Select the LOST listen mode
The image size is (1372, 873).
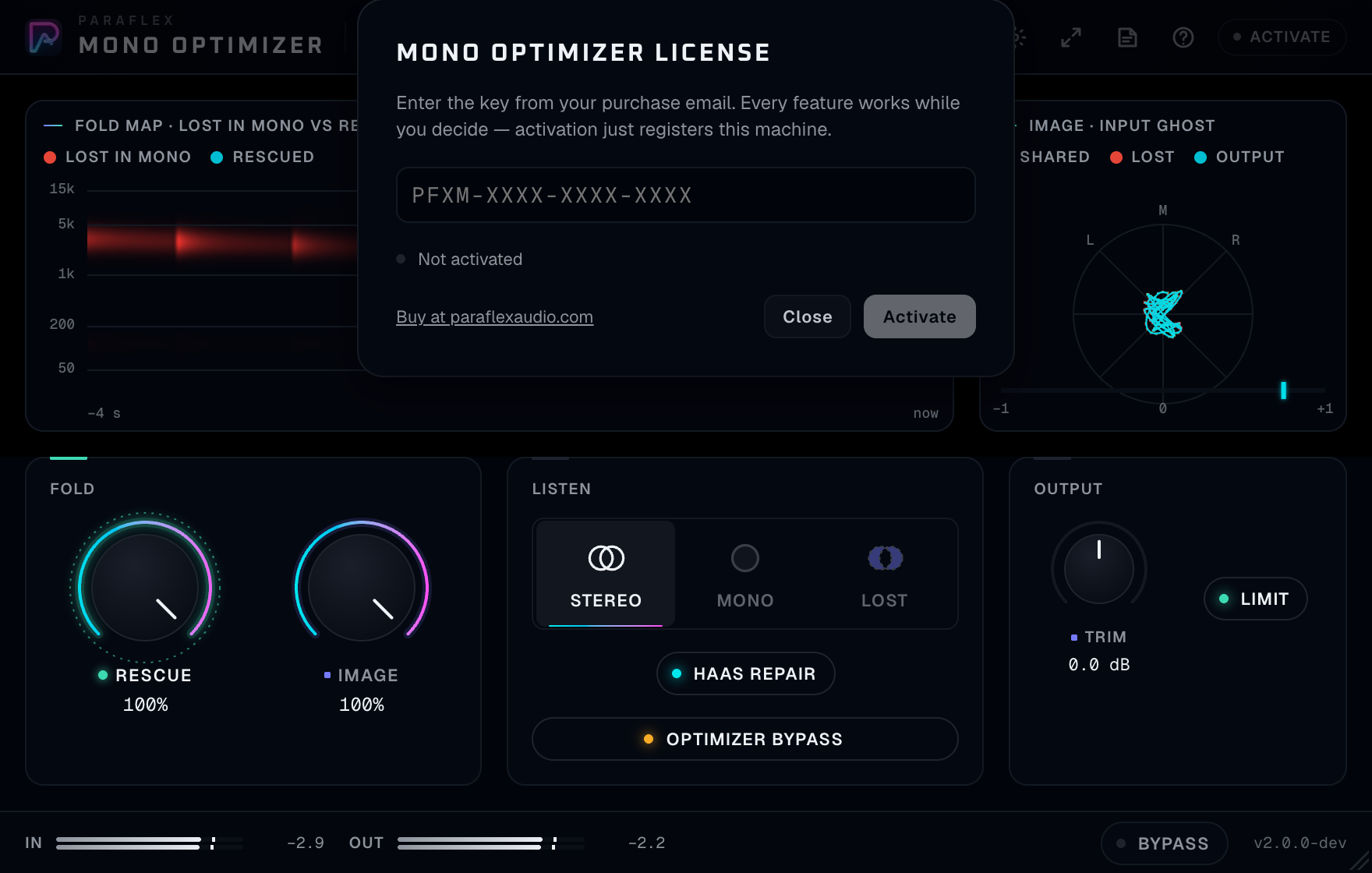[x=885, y=574]
